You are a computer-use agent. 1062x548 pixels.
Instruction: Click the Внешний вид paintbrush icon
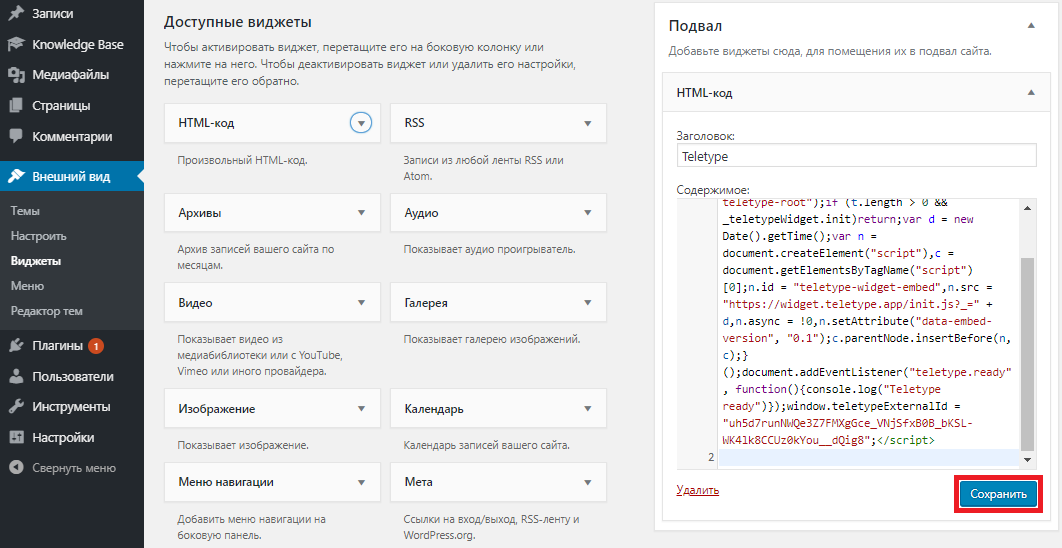click(x=16, y=177)
